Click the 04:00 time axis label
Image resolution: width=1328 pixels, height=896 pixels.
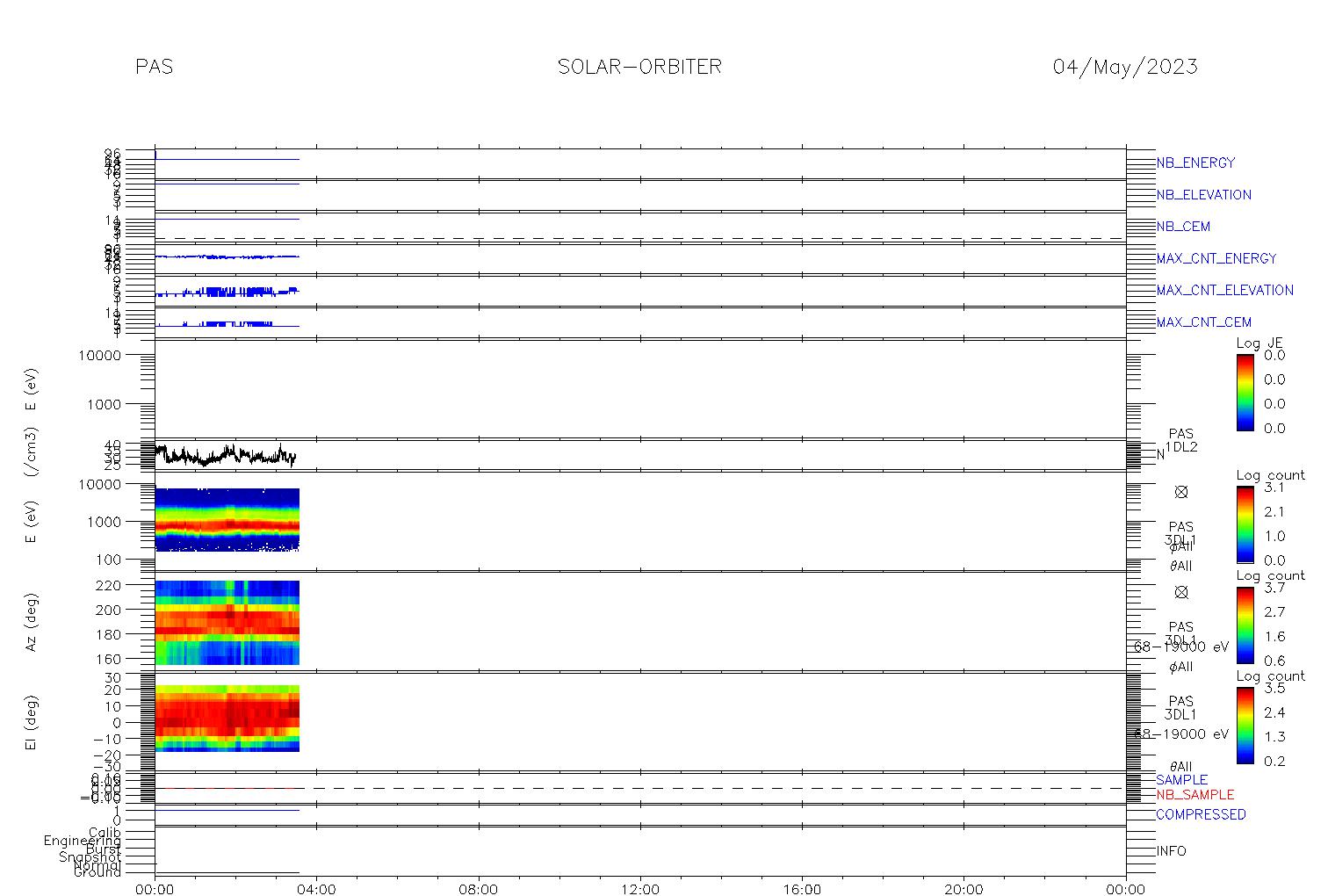(316, 889)
